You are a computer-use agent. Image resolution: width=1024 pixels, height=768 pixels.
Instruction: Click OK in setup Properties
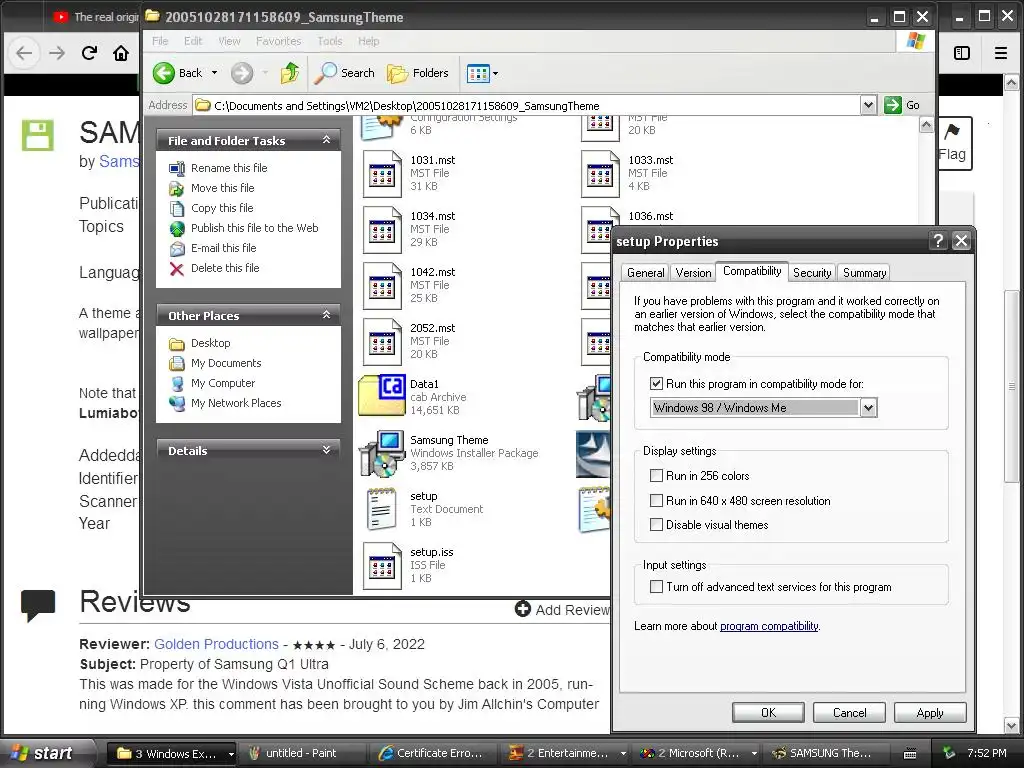(x=768, y=712)
